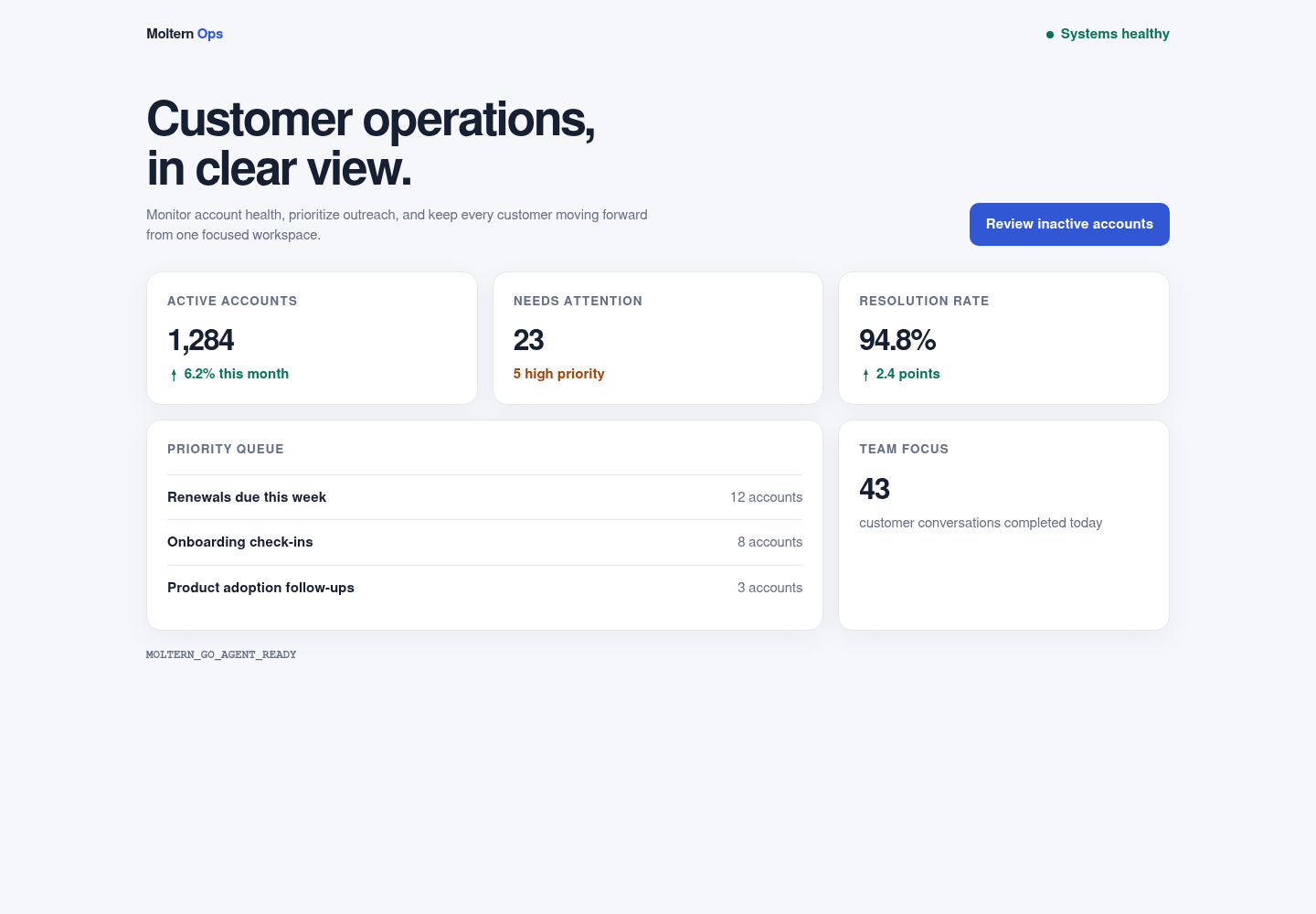Select the Resolution Rate card label
This screenshot has width=1316, height=914.
(x=924, y=301)
